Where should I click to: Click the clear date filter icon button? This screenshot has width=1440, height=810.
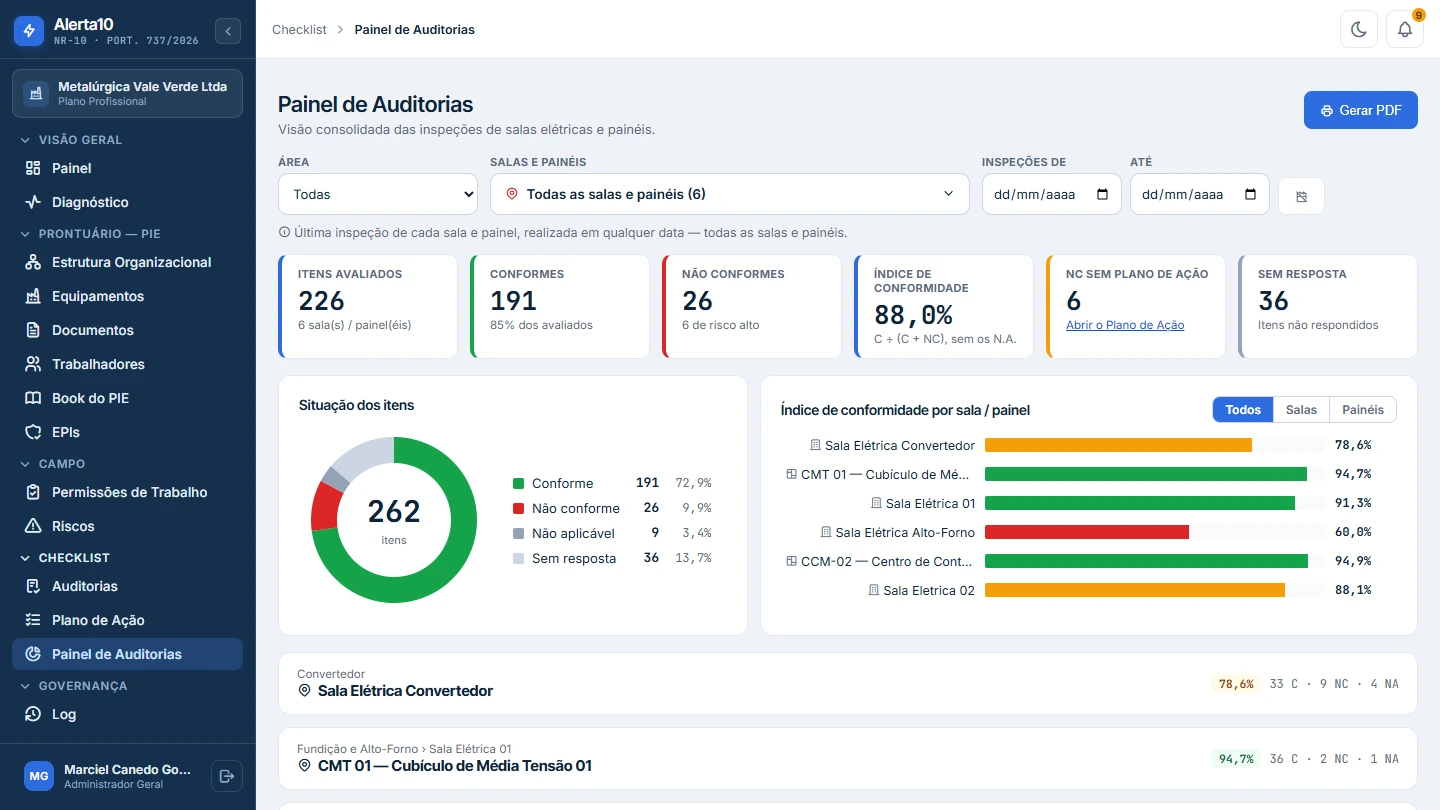(1301, 196)
